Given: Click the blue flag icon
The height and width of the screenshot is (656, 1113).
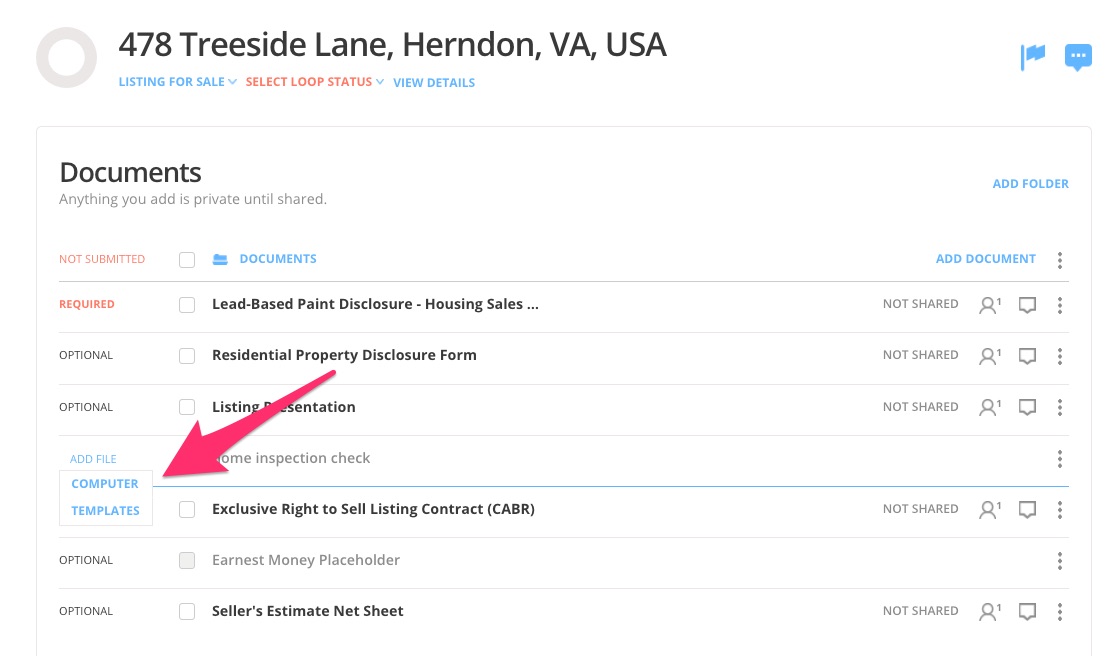Looking at the screenshot, I should click(x=1033, y=57).
